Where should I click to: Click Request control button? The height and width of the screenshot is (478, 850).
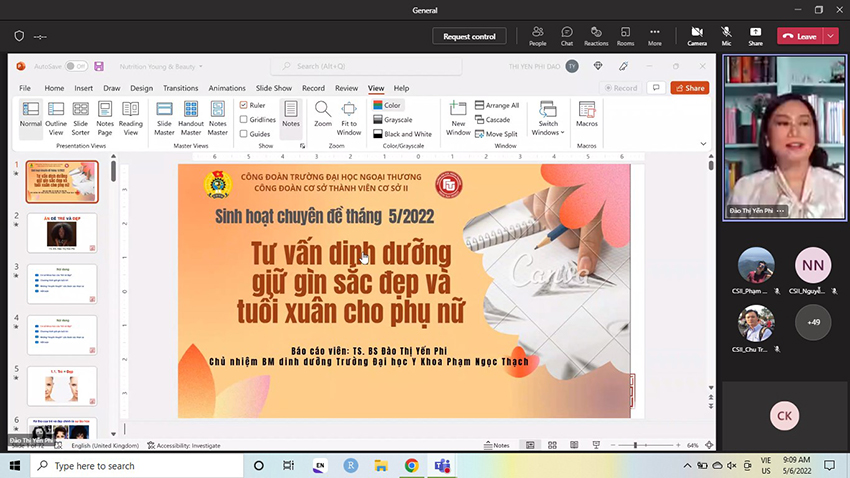pos(469,36)
